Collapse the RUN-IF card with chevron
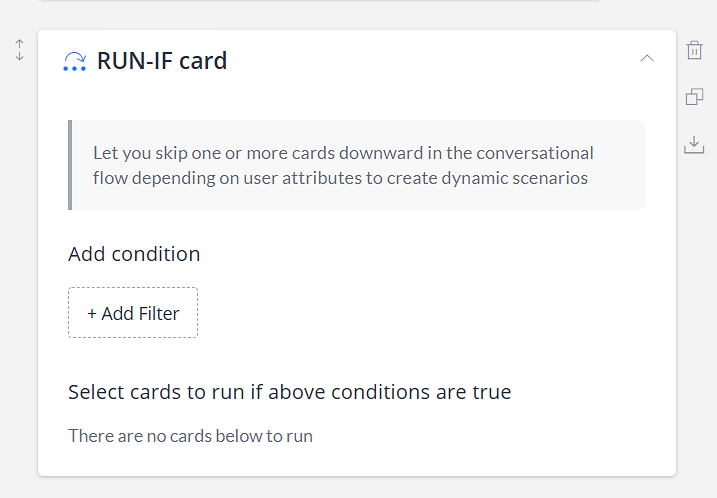The image size is (717, 498). click(647, 58)
